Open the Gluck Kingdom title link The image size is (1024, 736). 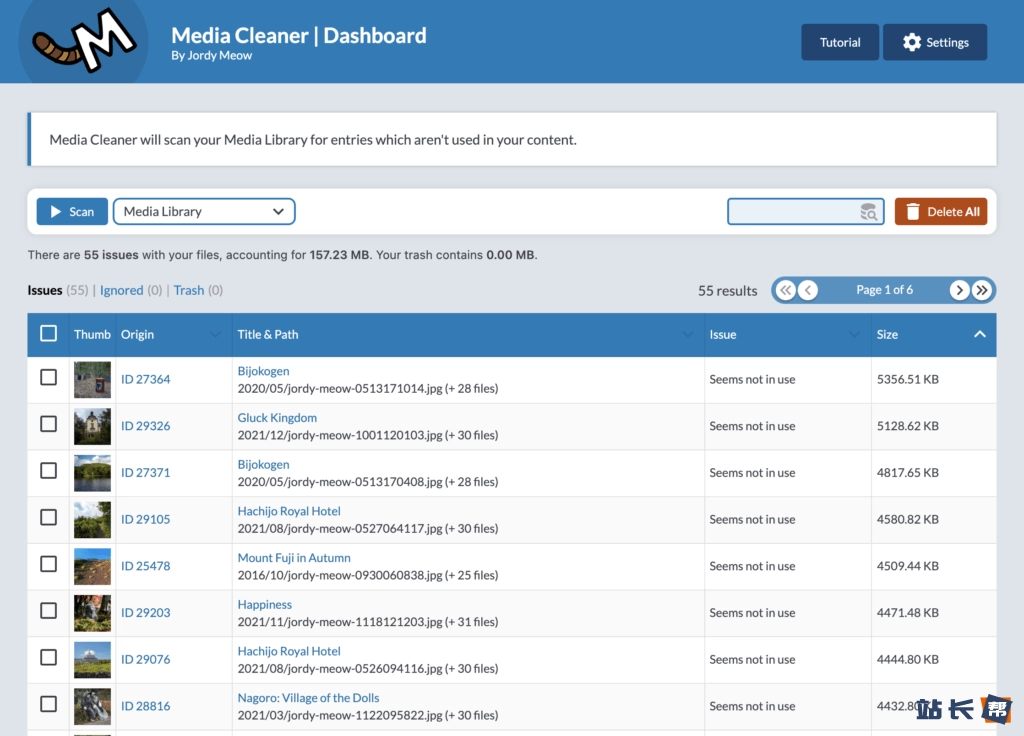pos(277,418)
